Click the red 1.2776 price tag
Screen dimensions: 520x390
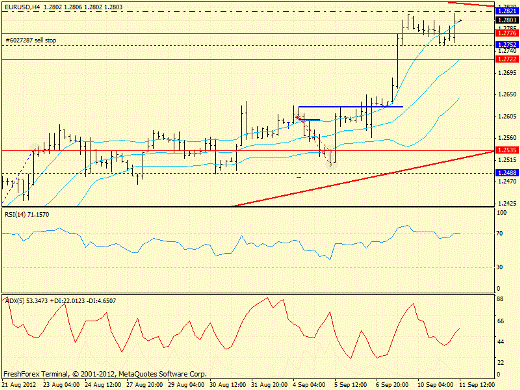507,33
